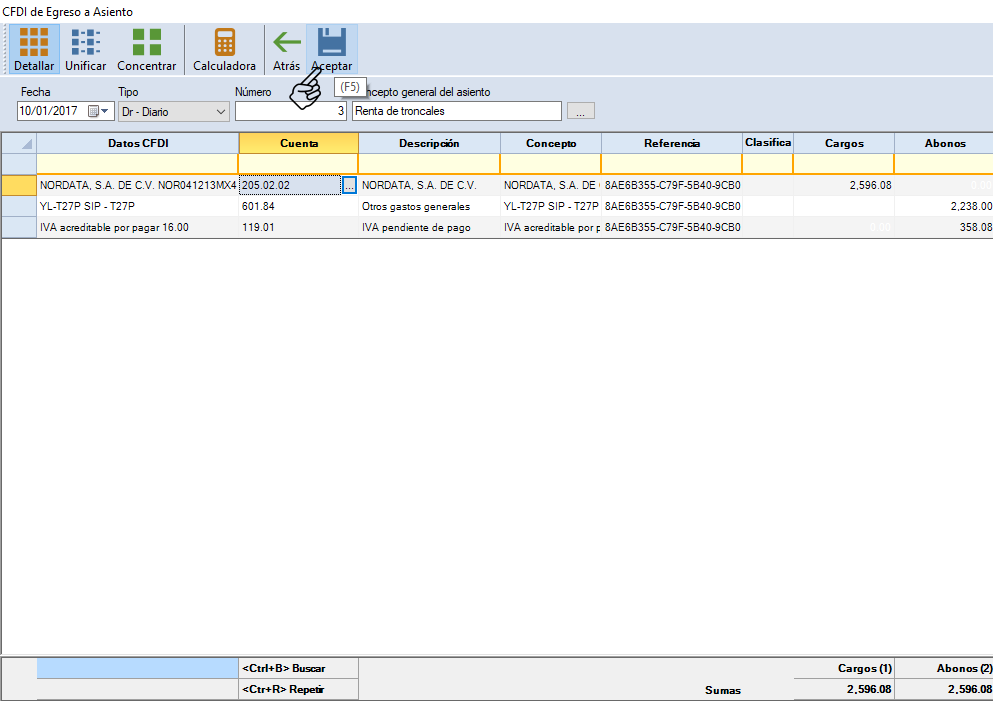993x701 pixels.
Task: Click the row selector of the IVA acreditable row
Action: (x=19, y=227)
